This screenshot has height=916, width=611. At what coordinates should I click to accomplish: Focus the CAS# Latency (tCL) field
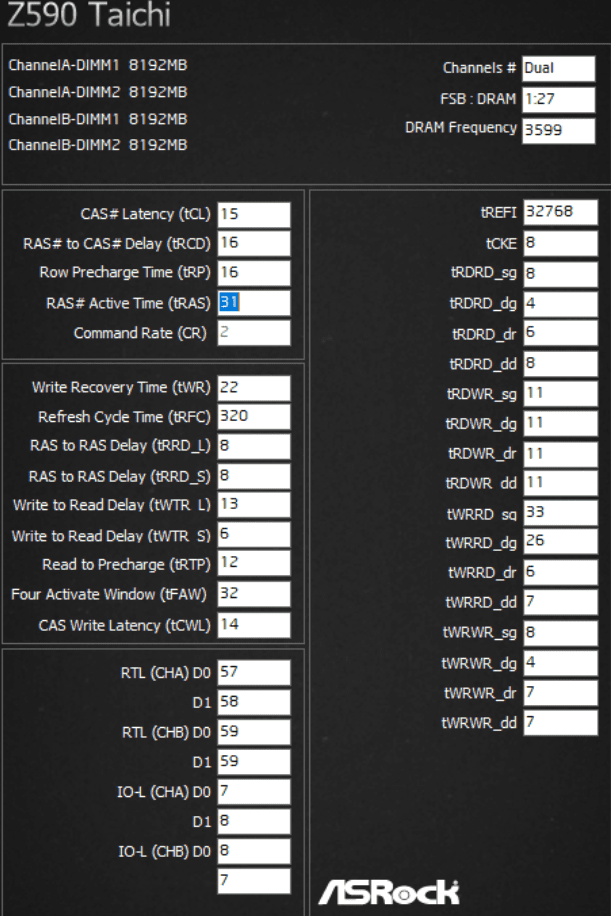[x=254, y=214]
